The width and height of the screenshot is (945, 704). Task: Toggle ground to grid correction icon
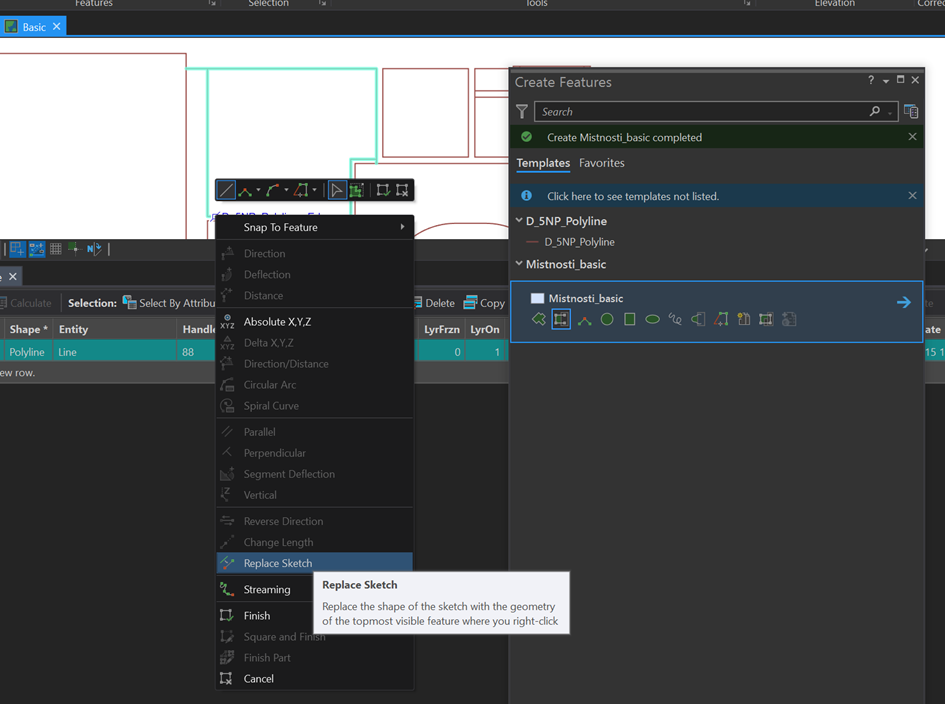(x=94, y=248)
